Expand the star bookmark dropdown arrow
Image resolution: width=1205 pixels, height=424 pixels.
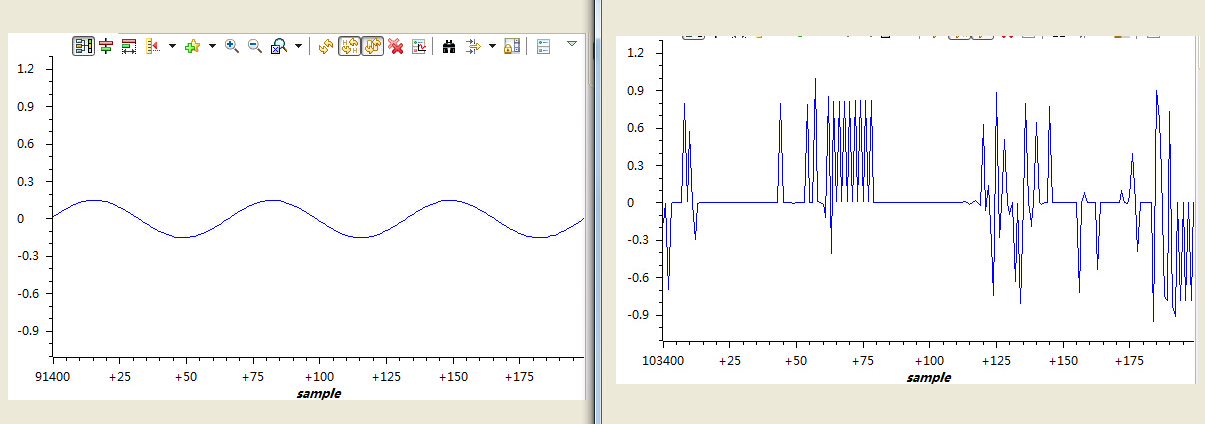pos(212,46)
